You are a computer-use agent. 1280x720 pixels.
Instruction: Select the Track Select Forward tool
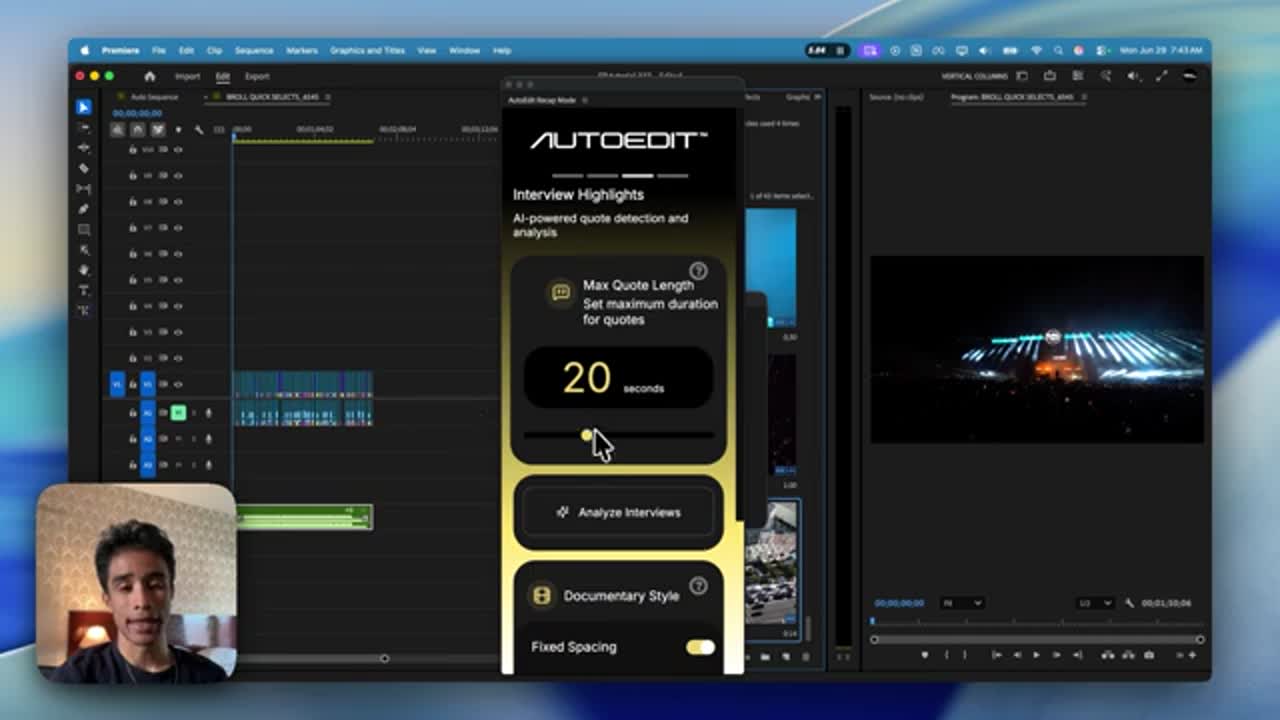84,128
